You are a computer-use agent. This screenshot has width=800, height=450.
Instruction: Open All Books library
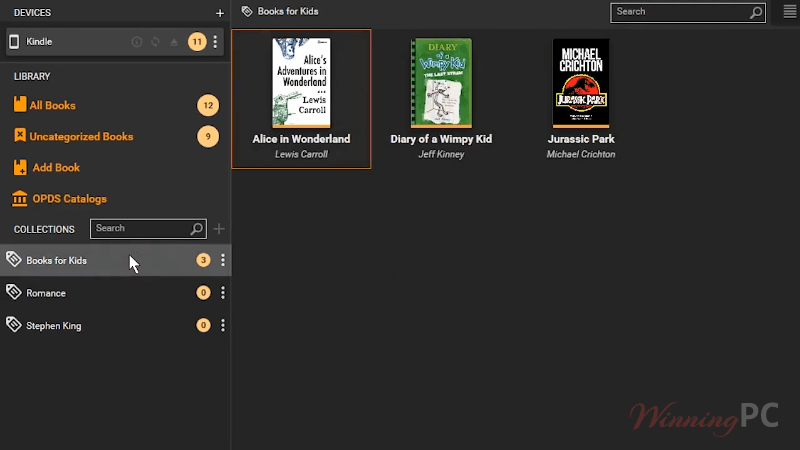coord(53,106)
